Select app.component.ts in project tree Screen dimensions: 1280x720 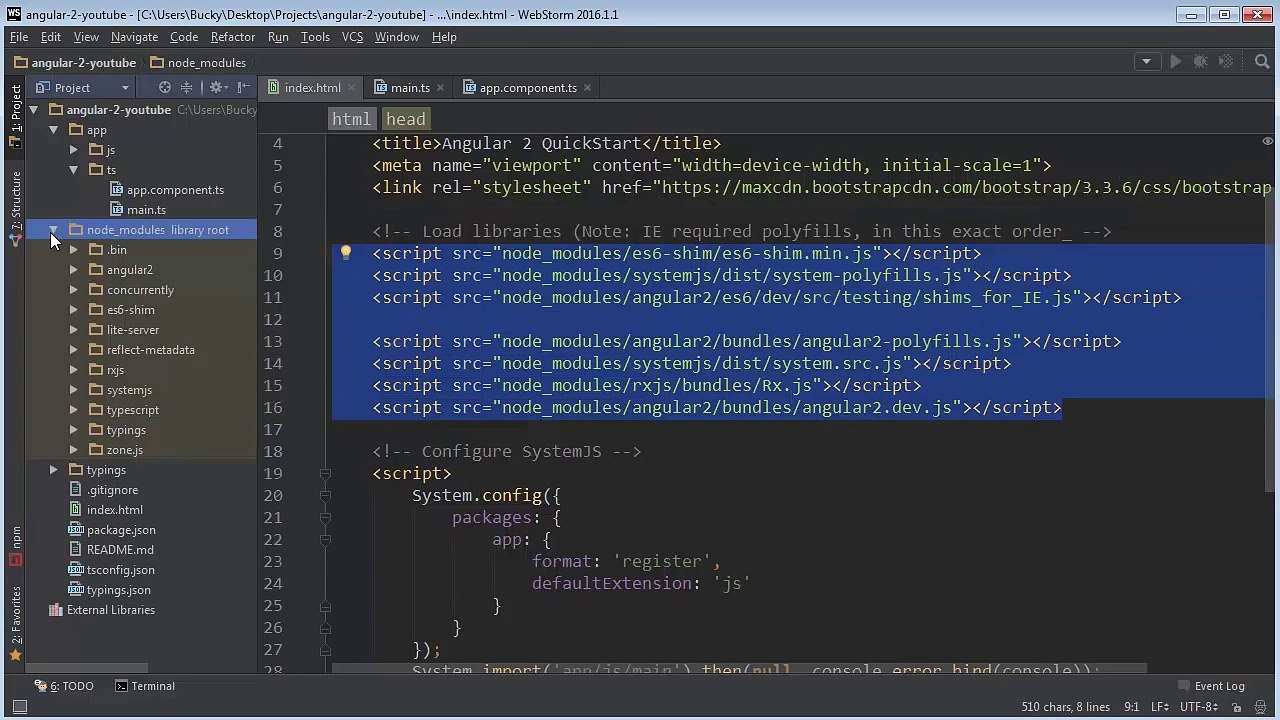(166, 190)
